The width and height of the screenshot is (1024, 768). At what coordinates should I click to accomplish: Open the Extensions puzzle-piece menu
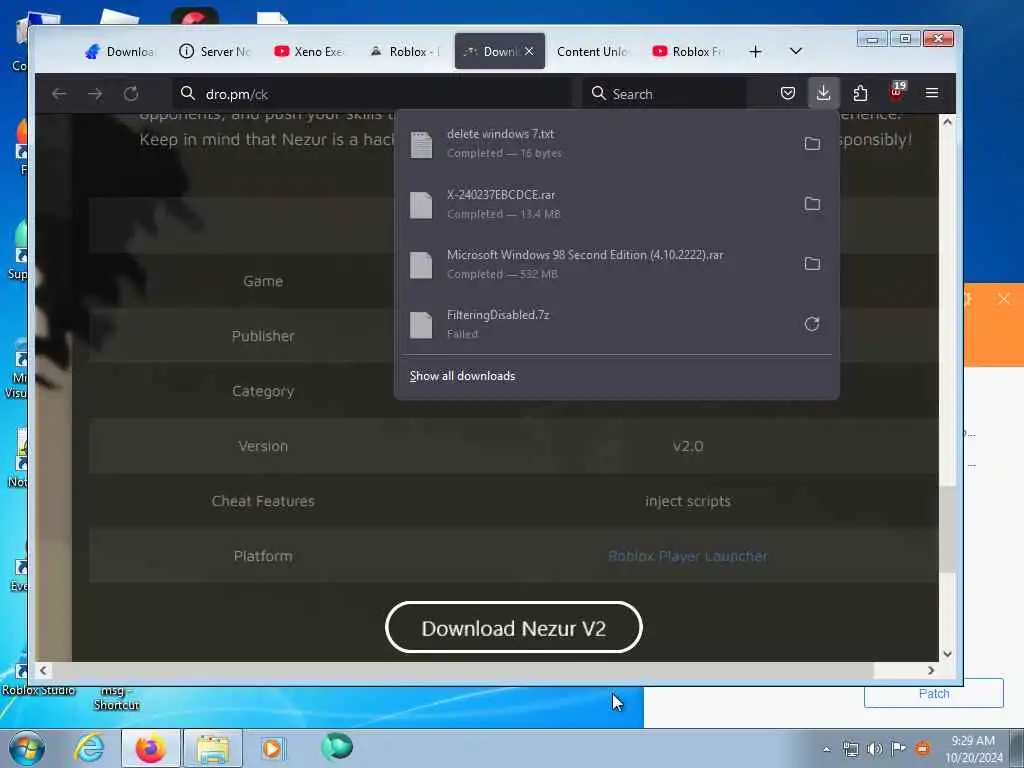[860, 93]
